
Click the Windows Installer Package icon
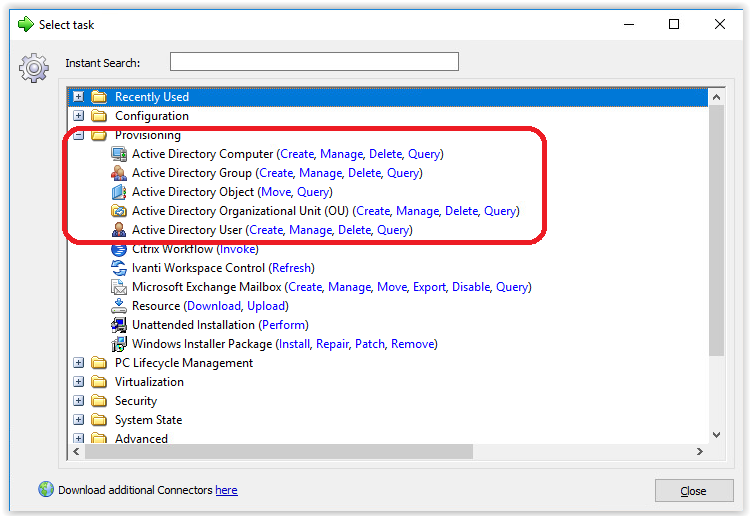point(119,344)
